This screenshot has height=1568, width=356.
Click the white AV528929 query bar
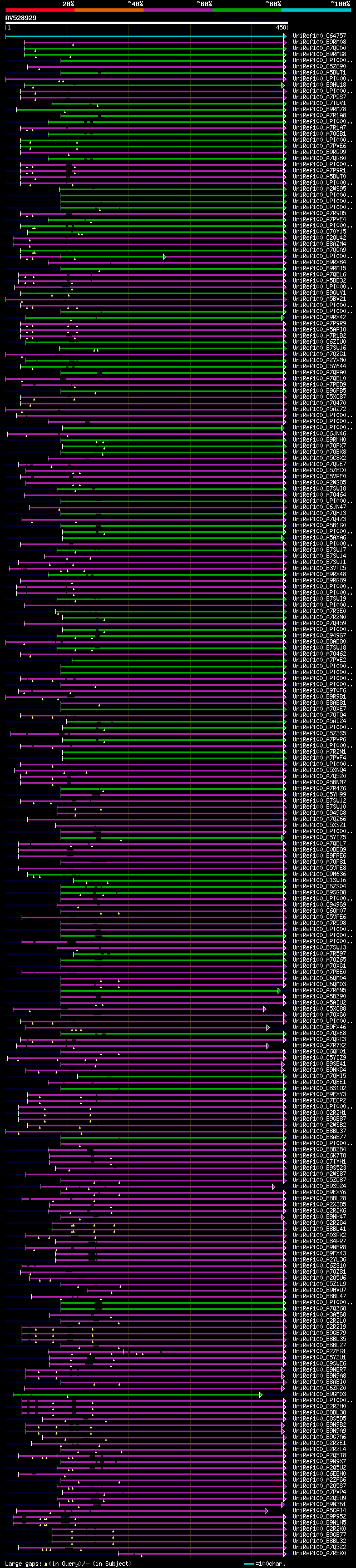point(146,23)
